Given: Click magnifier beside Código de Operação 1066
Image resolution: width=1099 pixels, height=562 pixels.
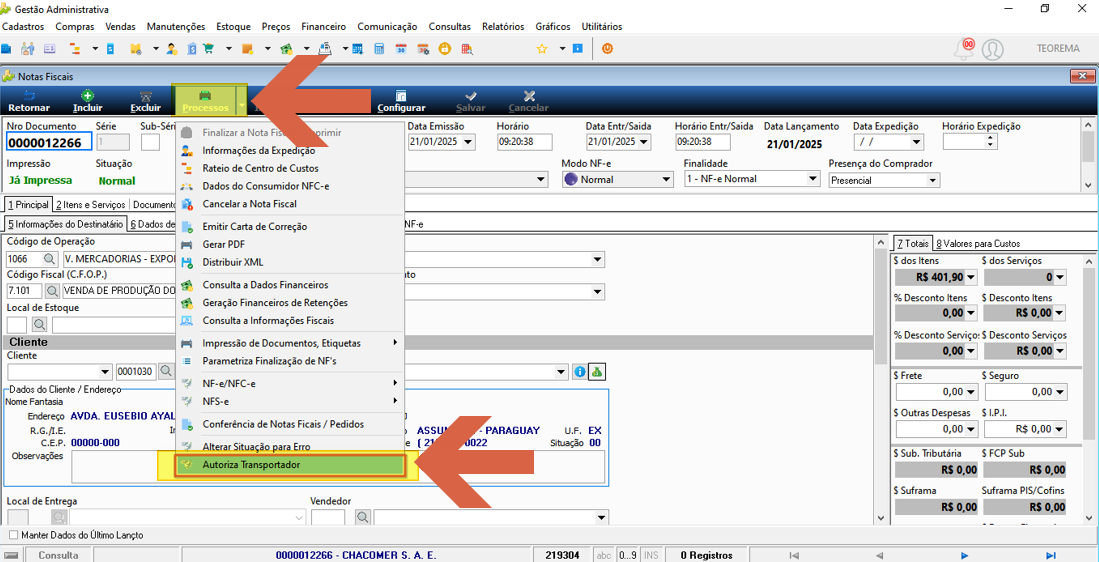Looking at the screenshot, I should pos(51,259).
